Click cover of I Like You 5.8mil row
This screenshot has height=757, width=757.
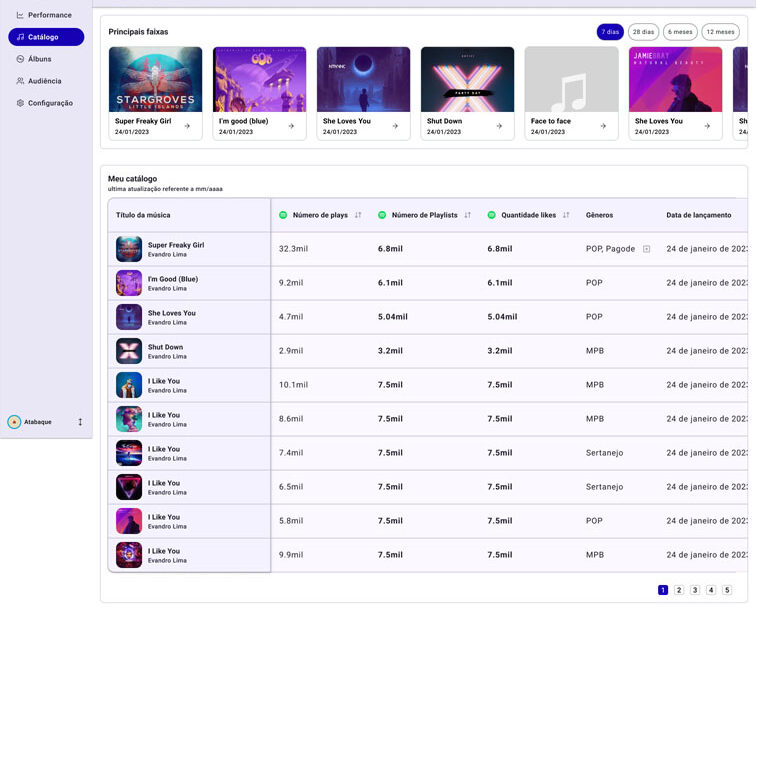pos(129,521)
